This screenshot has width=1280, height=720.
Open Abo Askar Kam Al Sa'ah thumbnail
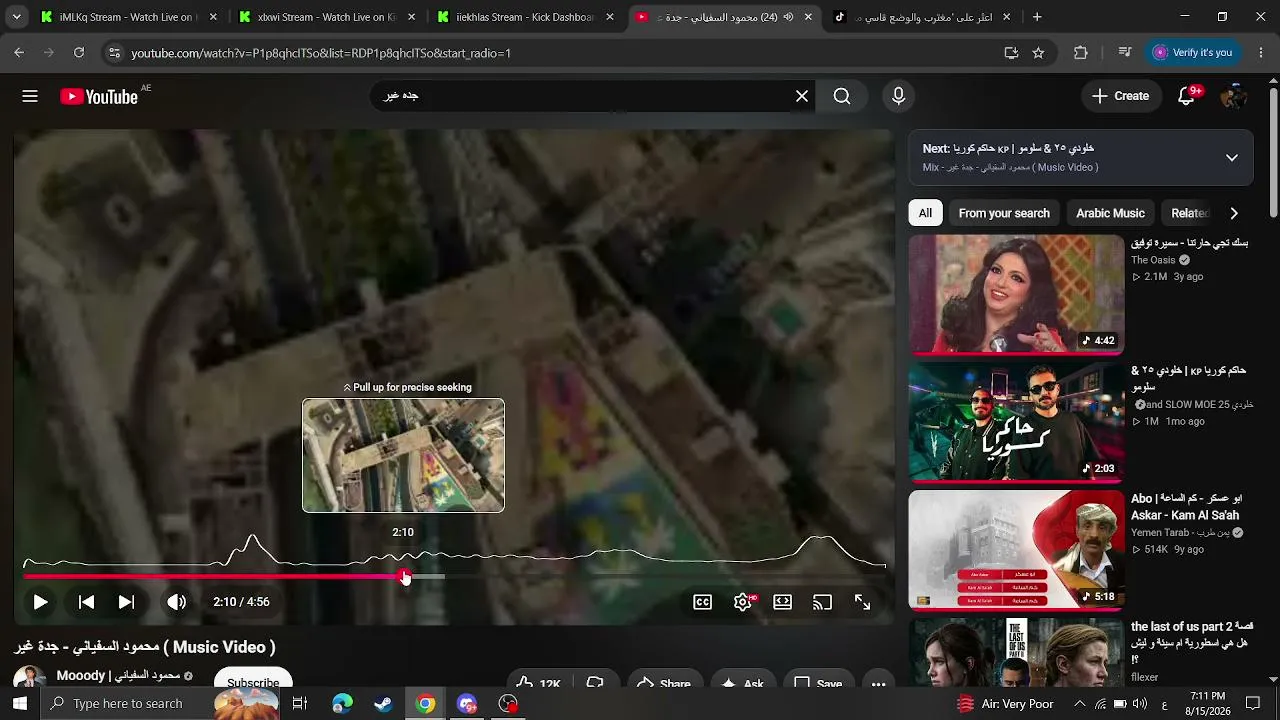(1016, 550)
